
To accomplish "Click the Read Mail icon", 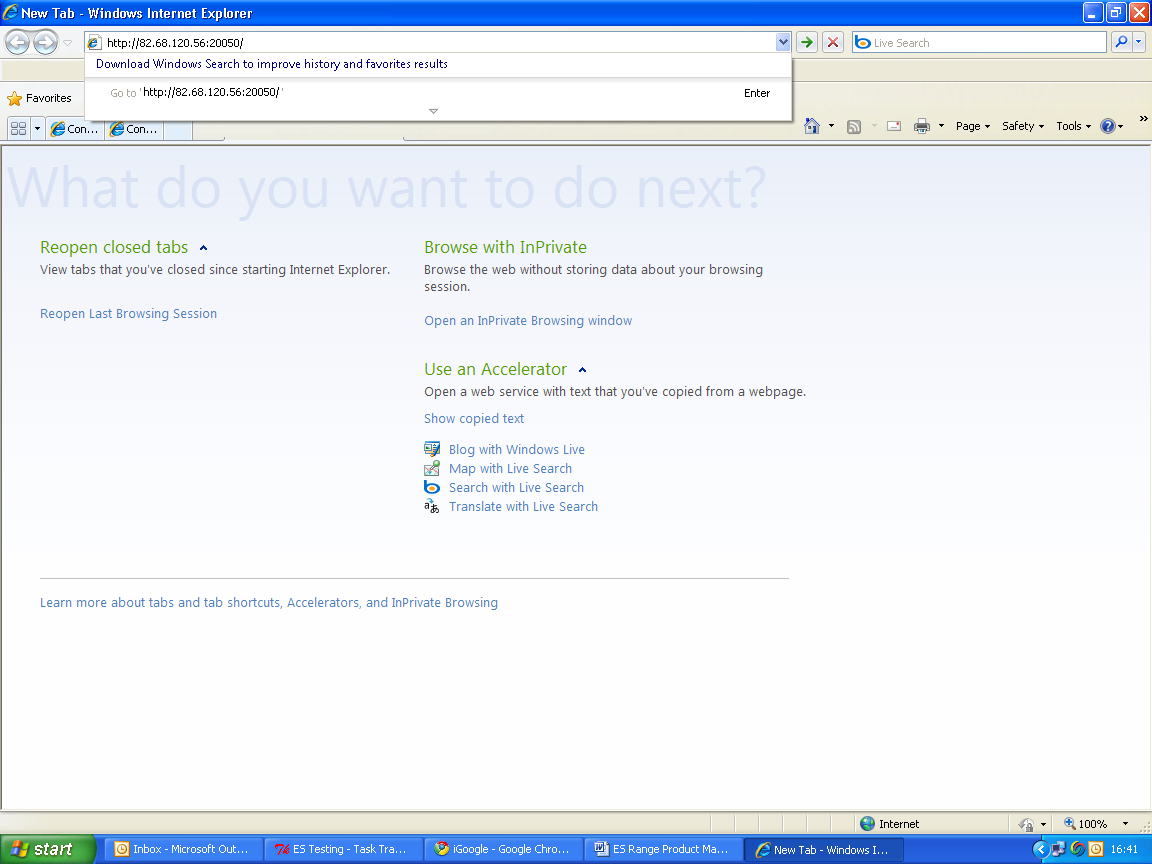I will coord(893,126).
